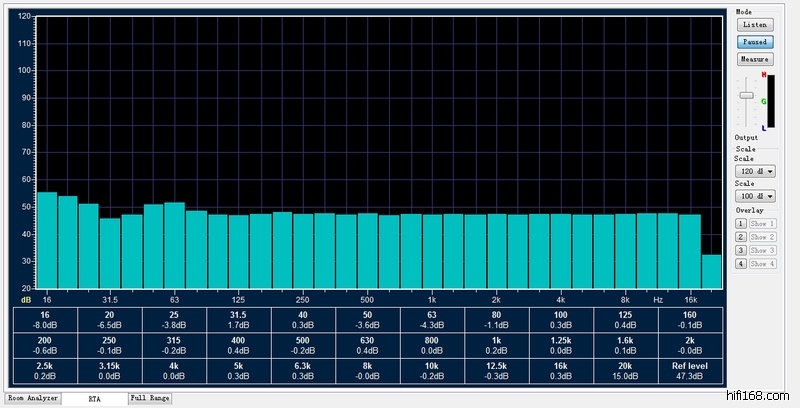
Task: Select the RTA tab
Action: (x=95, y=398)
